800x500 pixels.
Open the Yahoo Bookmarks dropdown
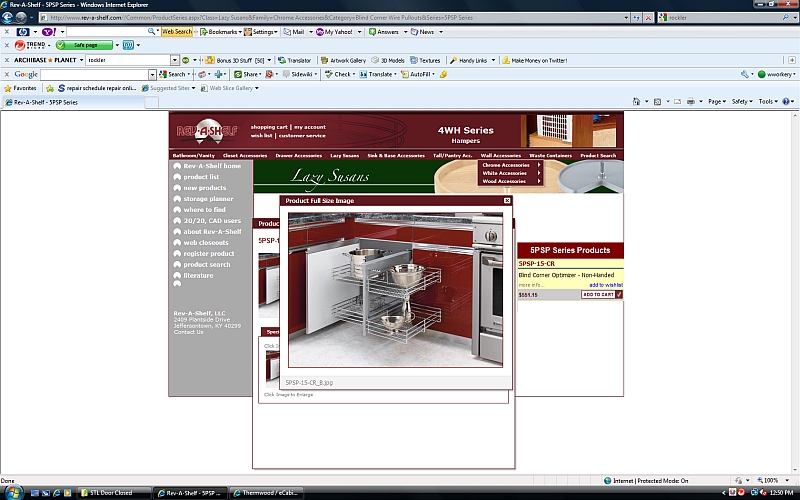point(220,32)
